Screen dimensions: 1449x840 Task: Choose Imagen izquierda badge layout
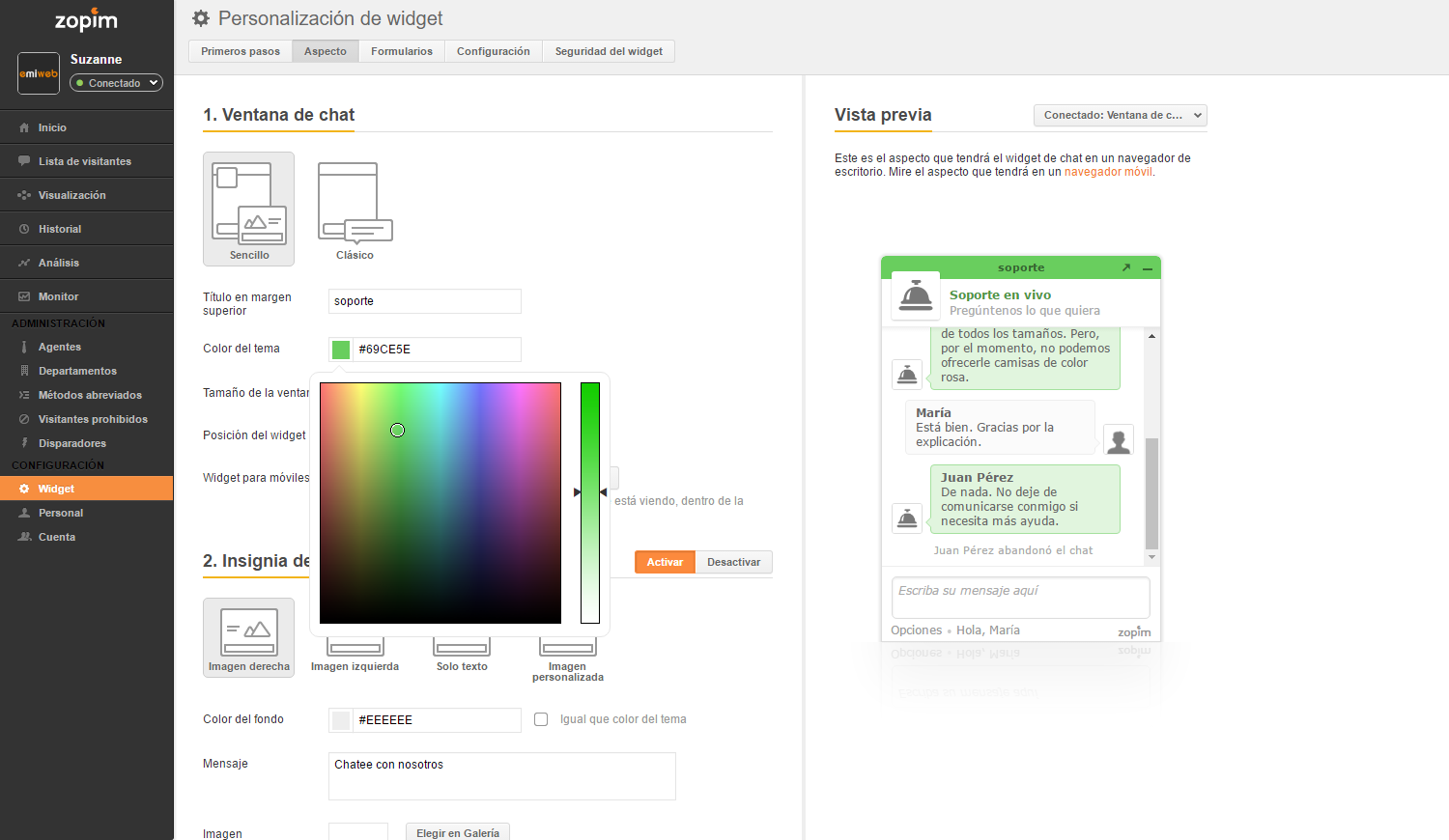pos(355,655)
